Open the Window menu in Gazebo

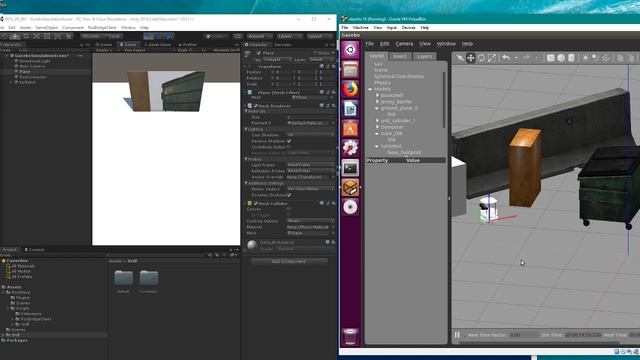(446, 44)
